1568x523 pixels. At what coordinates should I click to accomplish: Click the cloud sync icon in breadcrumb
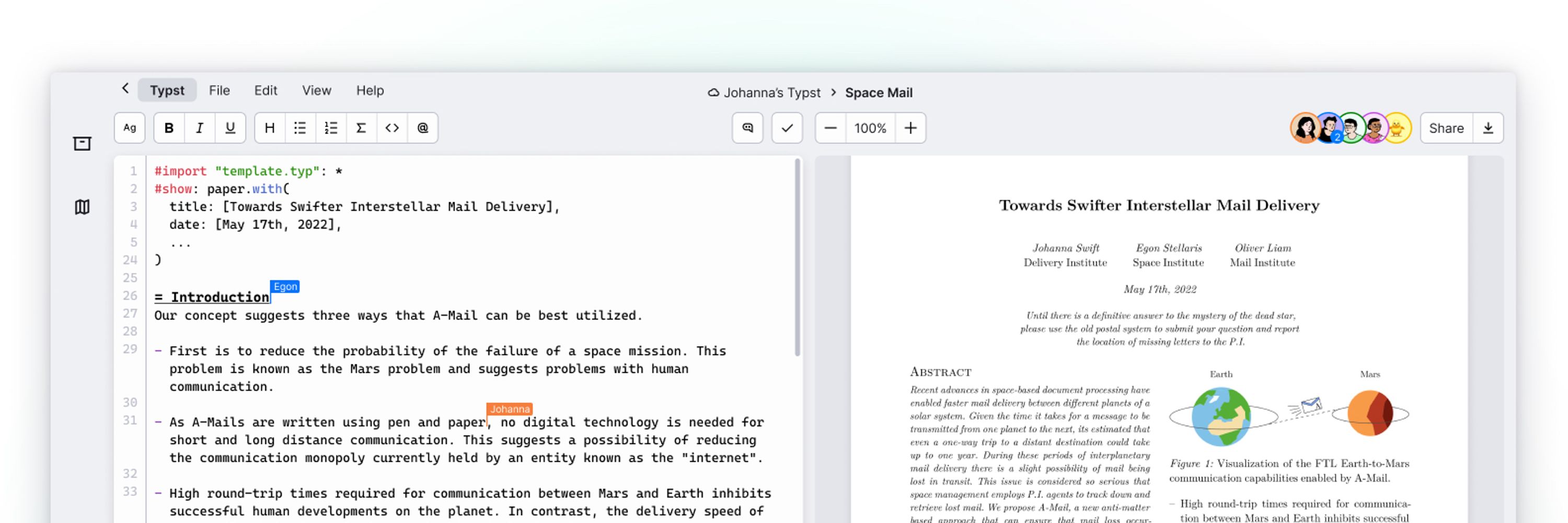point(713,93)
